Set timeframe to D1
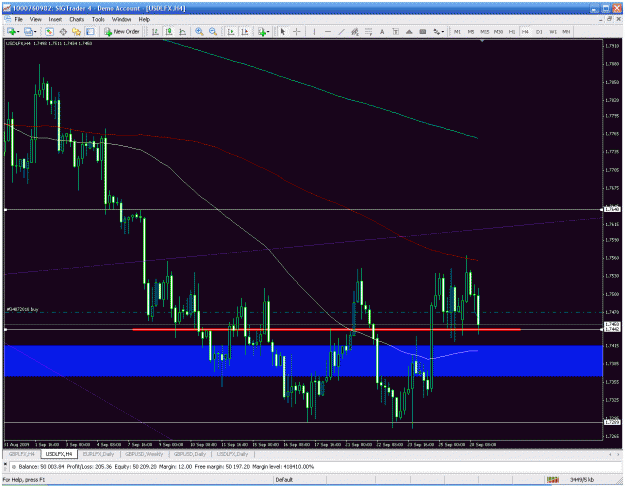The height and width of the screenshot is (486, 625). click(x=539, y=31)
